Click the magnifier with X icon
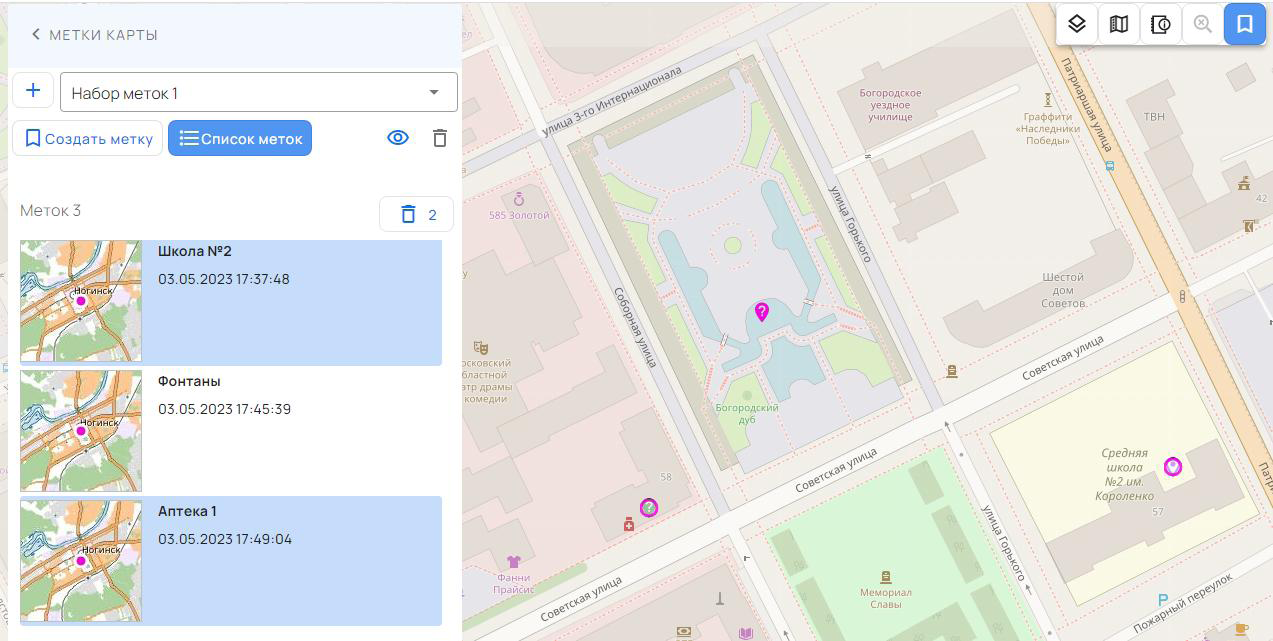 (x=1203, y=24)
